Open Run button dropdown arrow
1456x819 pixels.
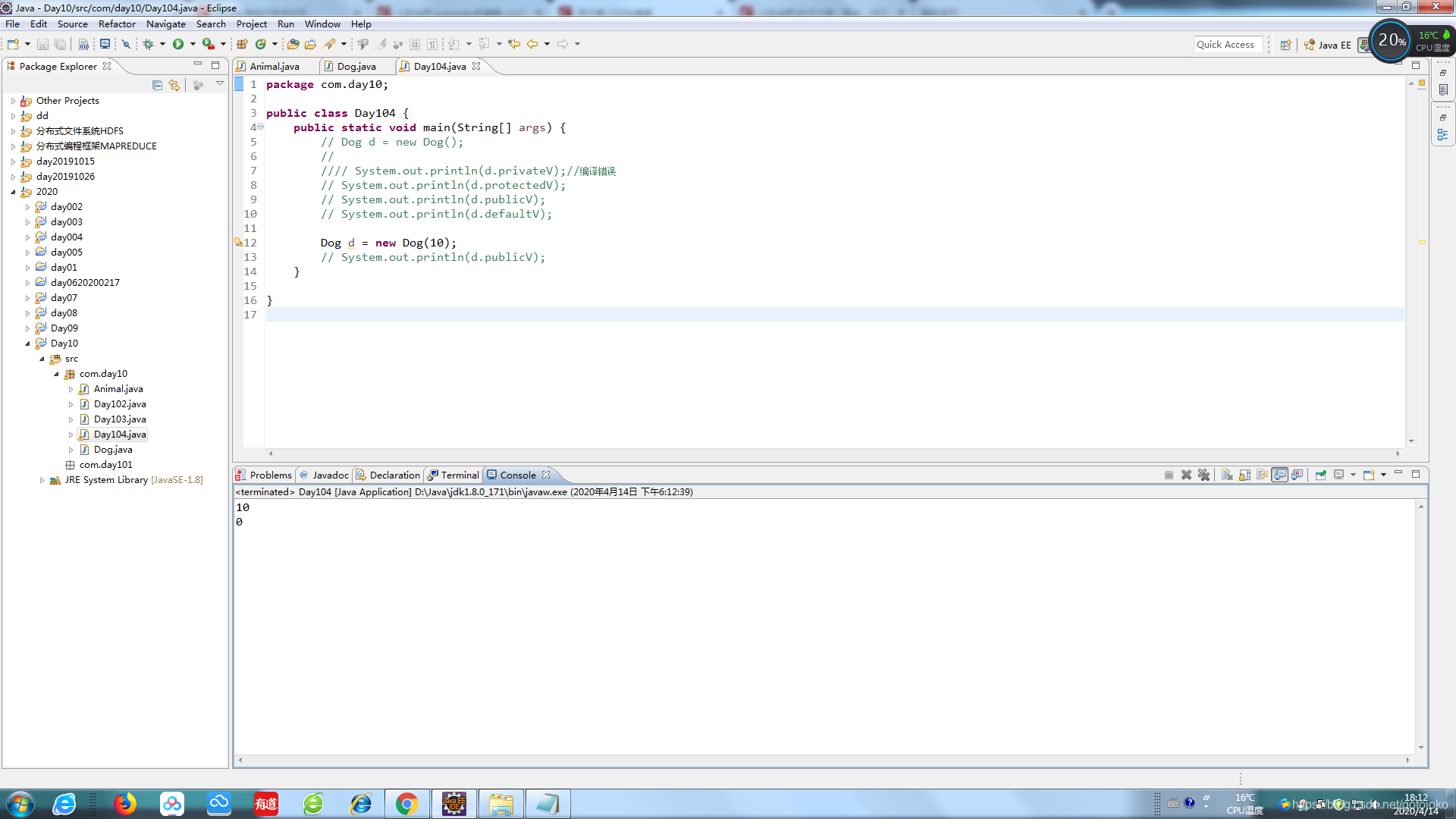[193, 44]
